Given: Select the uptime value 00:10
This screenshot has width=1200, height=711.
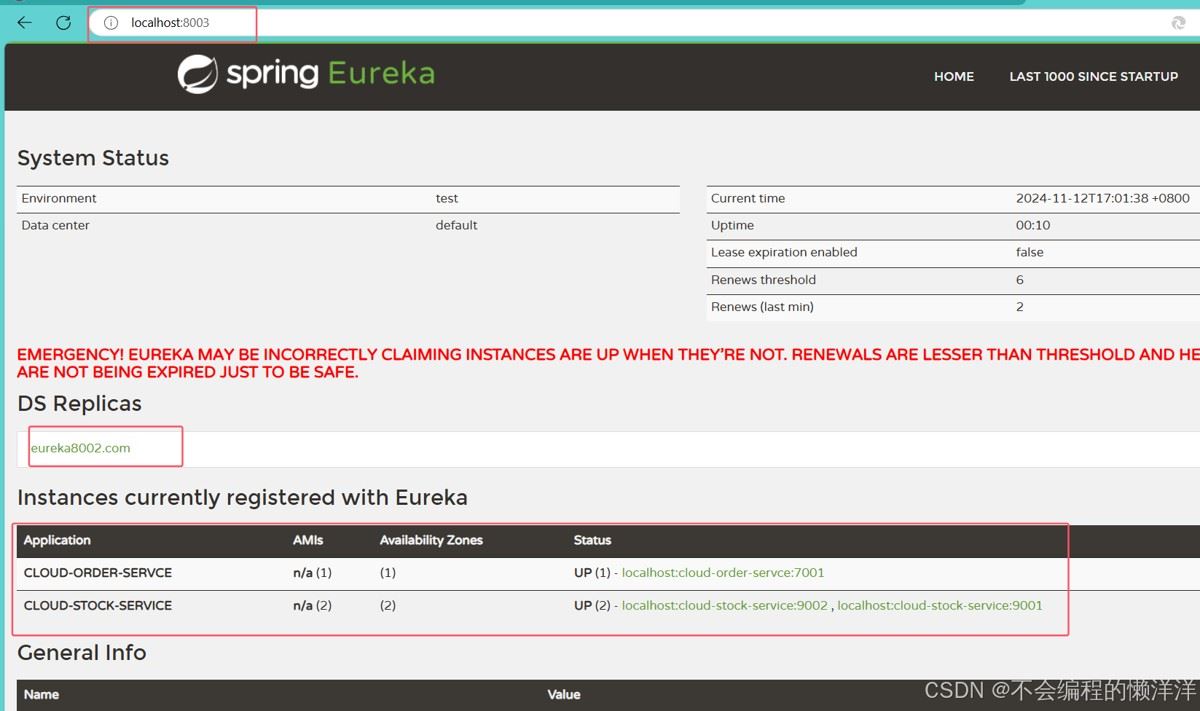Looking at the screenshot, I should (x=1033, y=225).
